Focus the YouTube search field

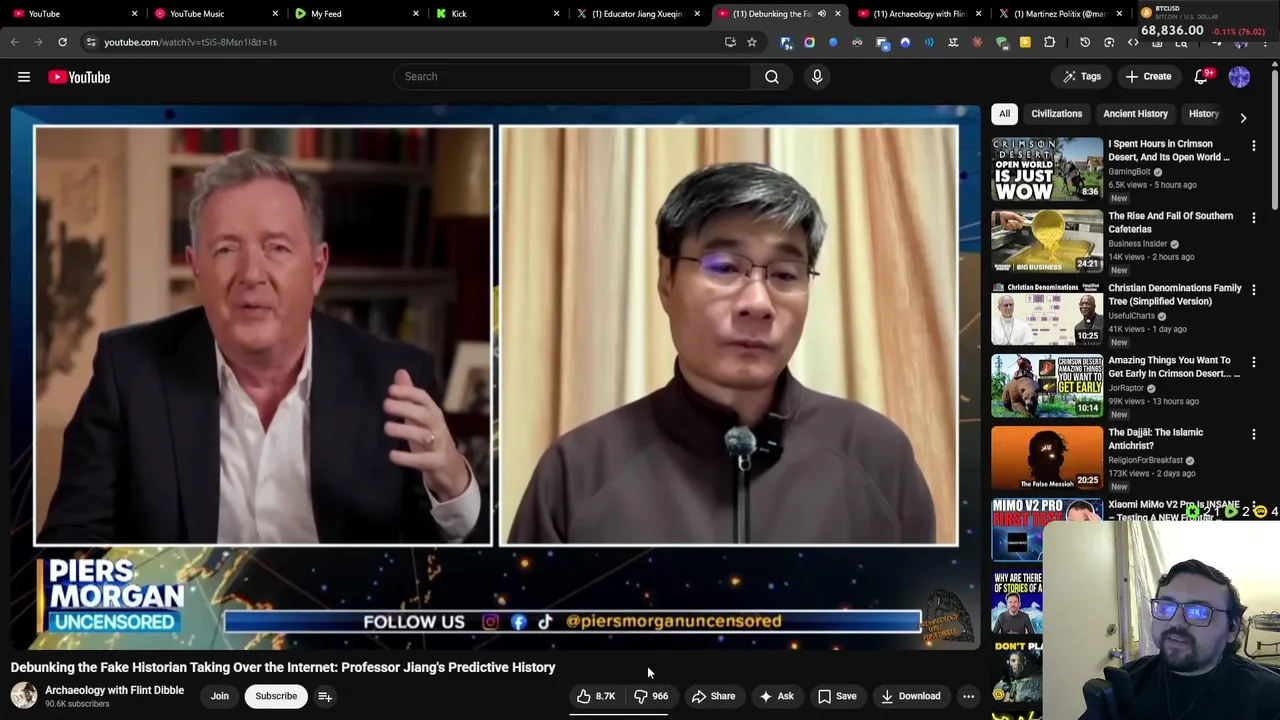click(572, 77)
